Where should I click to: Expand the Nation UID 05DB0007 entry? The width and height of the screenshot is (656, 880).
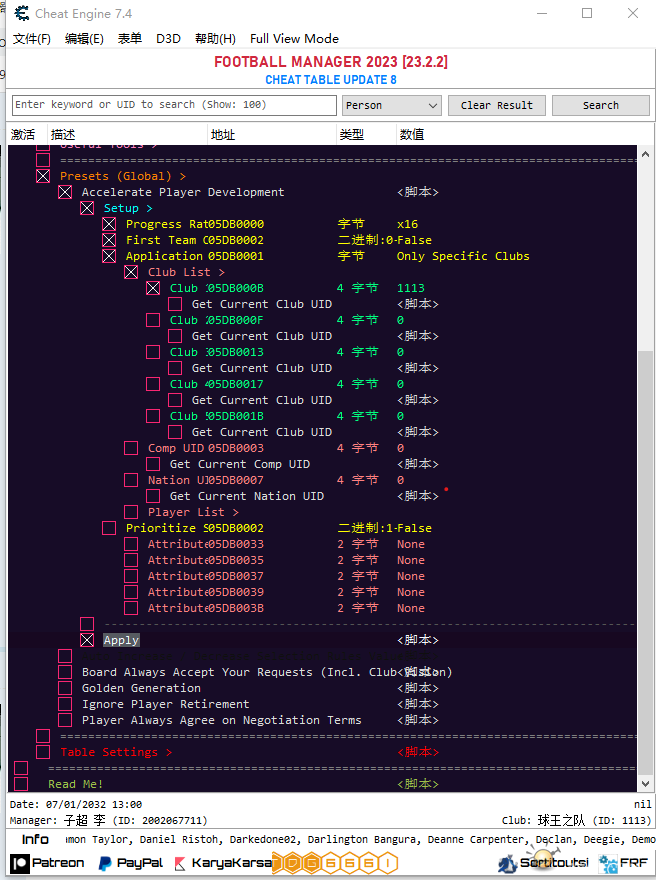pyautogui.click(x=131, y=480)
